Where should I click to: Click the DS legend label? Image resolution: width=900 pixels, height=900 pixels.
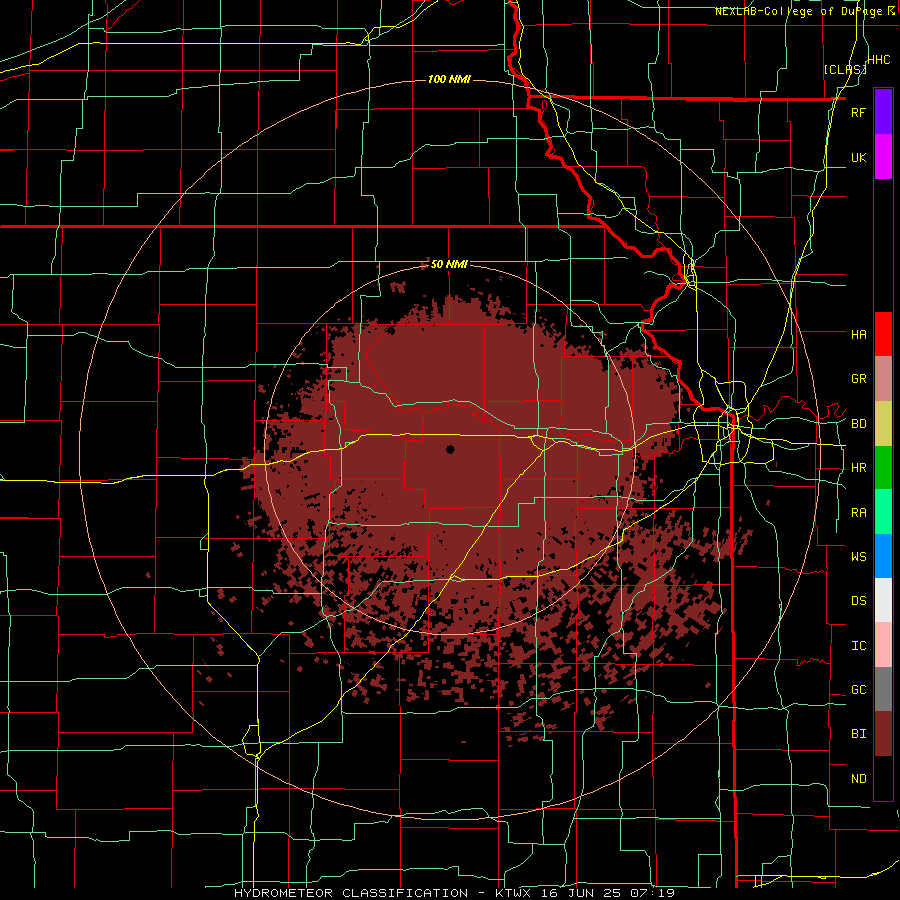[x=858, y=601]
